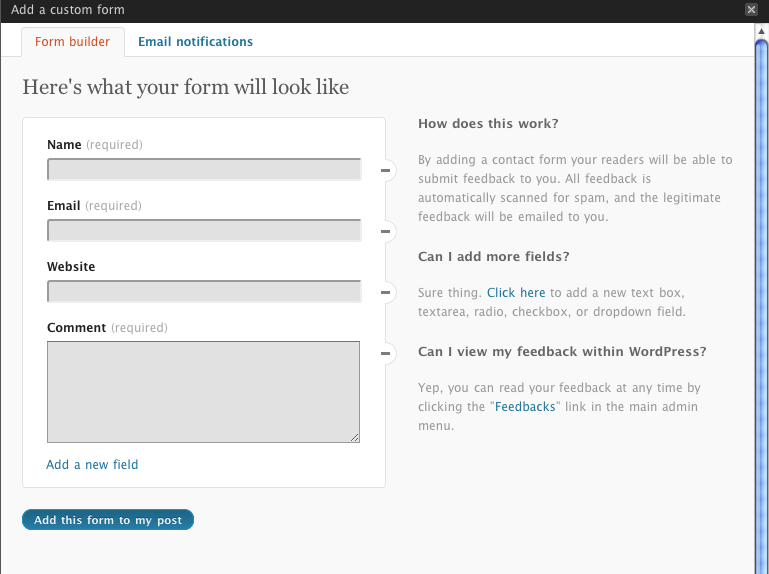Click inside the Email input field
Viewport: 769px width, 574px height.
(204, 231)
